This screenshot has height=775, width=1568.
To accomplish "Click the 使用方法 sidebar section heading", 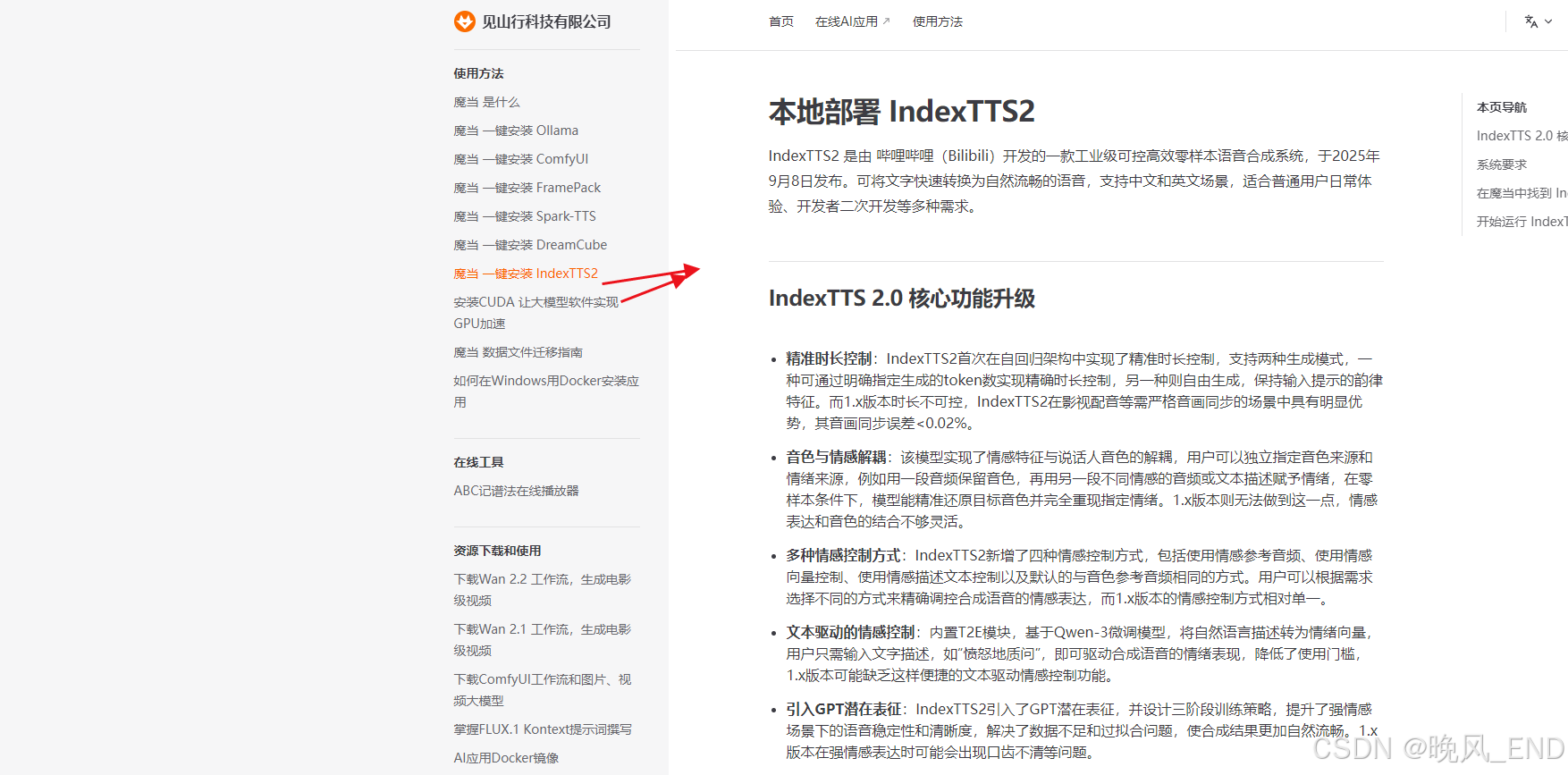I will coord(478,73).
